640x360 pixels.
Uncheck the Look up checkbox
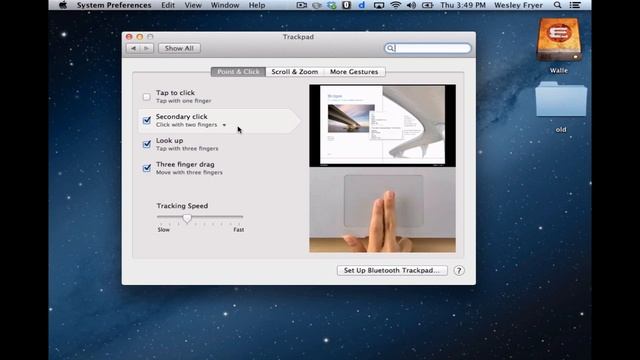(x=147, y=144)
